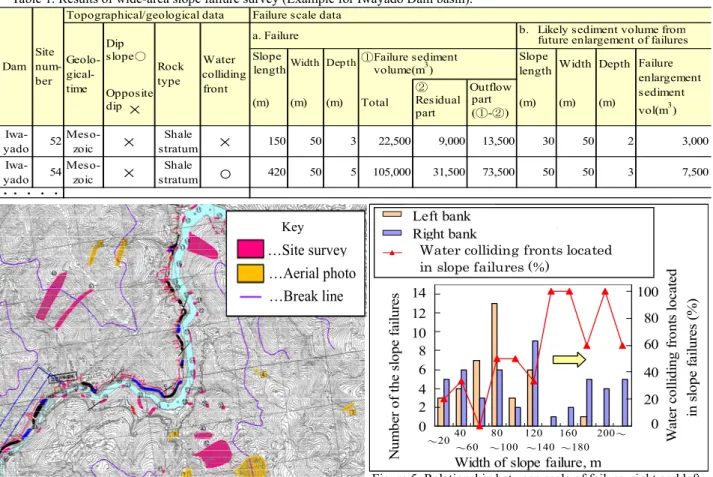Click the dip slope X in site 54 row

click(129, 173)
